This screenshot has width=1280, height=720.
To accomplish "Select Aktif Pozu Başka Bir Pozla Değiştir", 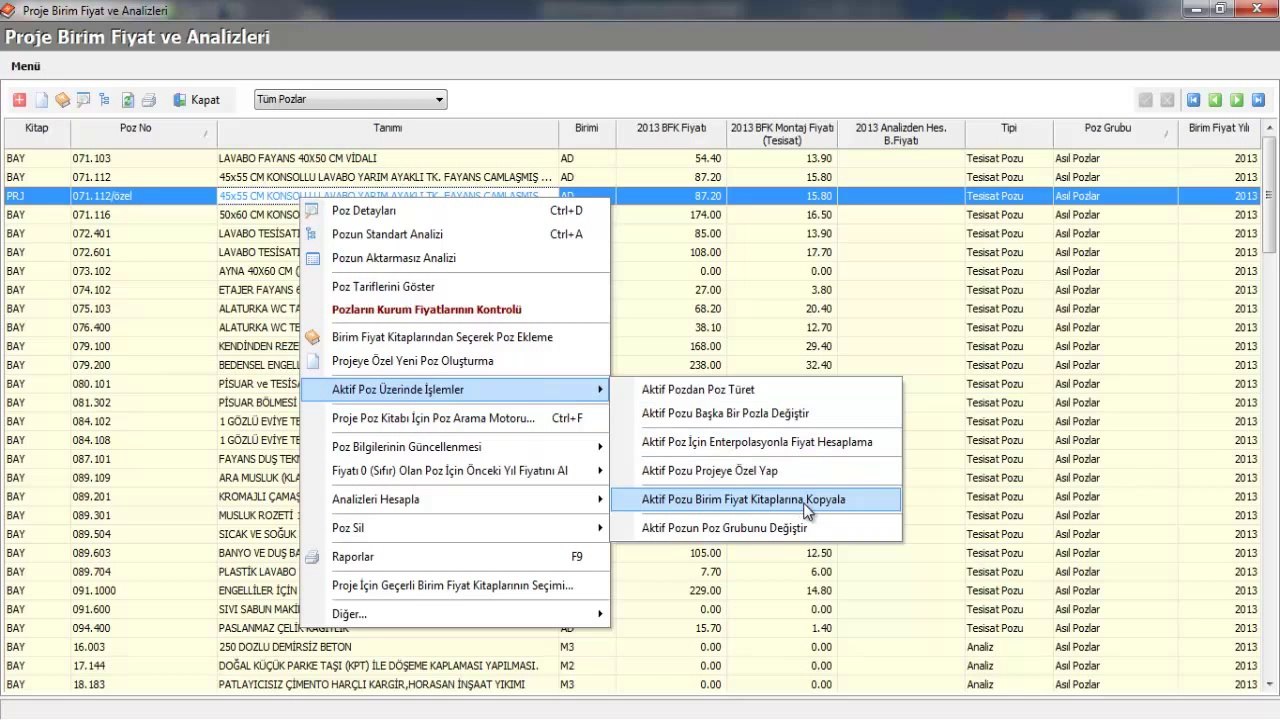I will (756, 413).
